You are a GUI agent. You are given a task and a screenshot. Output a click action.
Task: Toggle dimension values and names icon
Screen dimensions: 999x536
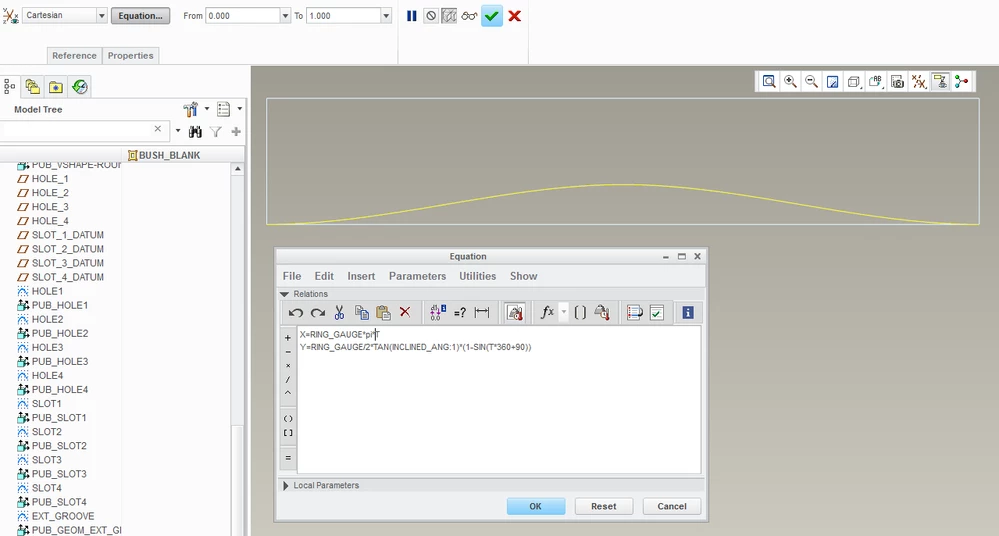(438, 312)
